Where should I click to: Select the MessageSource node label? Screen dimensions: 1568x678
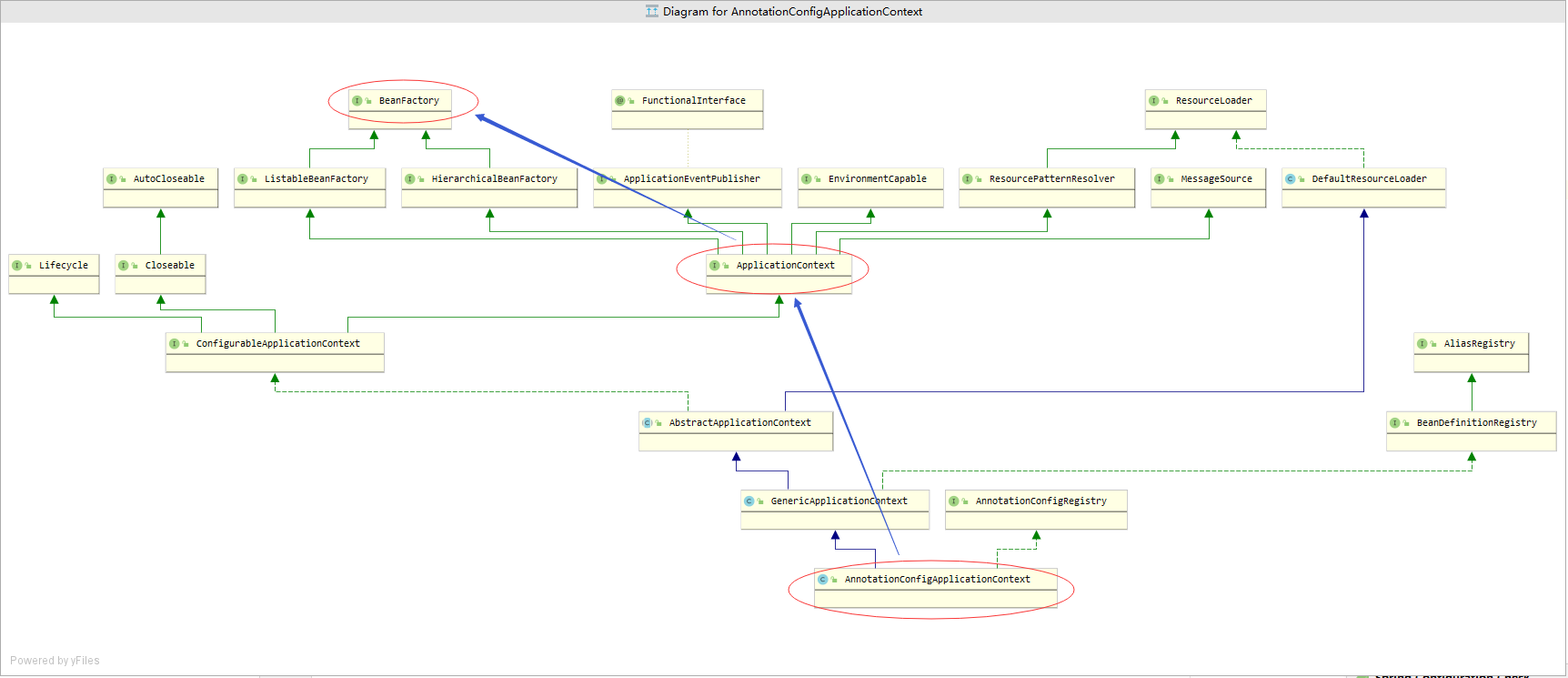[x=1217, y=179]
